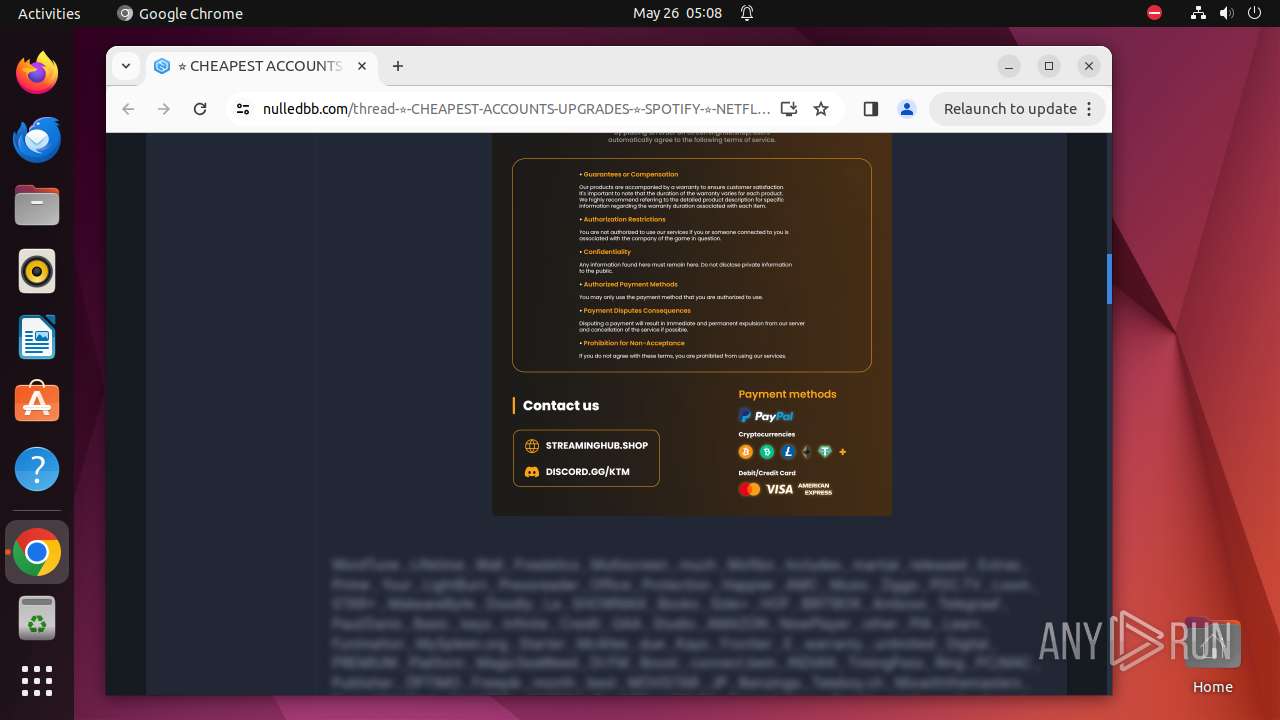This screenshot has height=720, width=1280.
Task: Open Firefox from the dock
Action: click(x=37, y=73)
